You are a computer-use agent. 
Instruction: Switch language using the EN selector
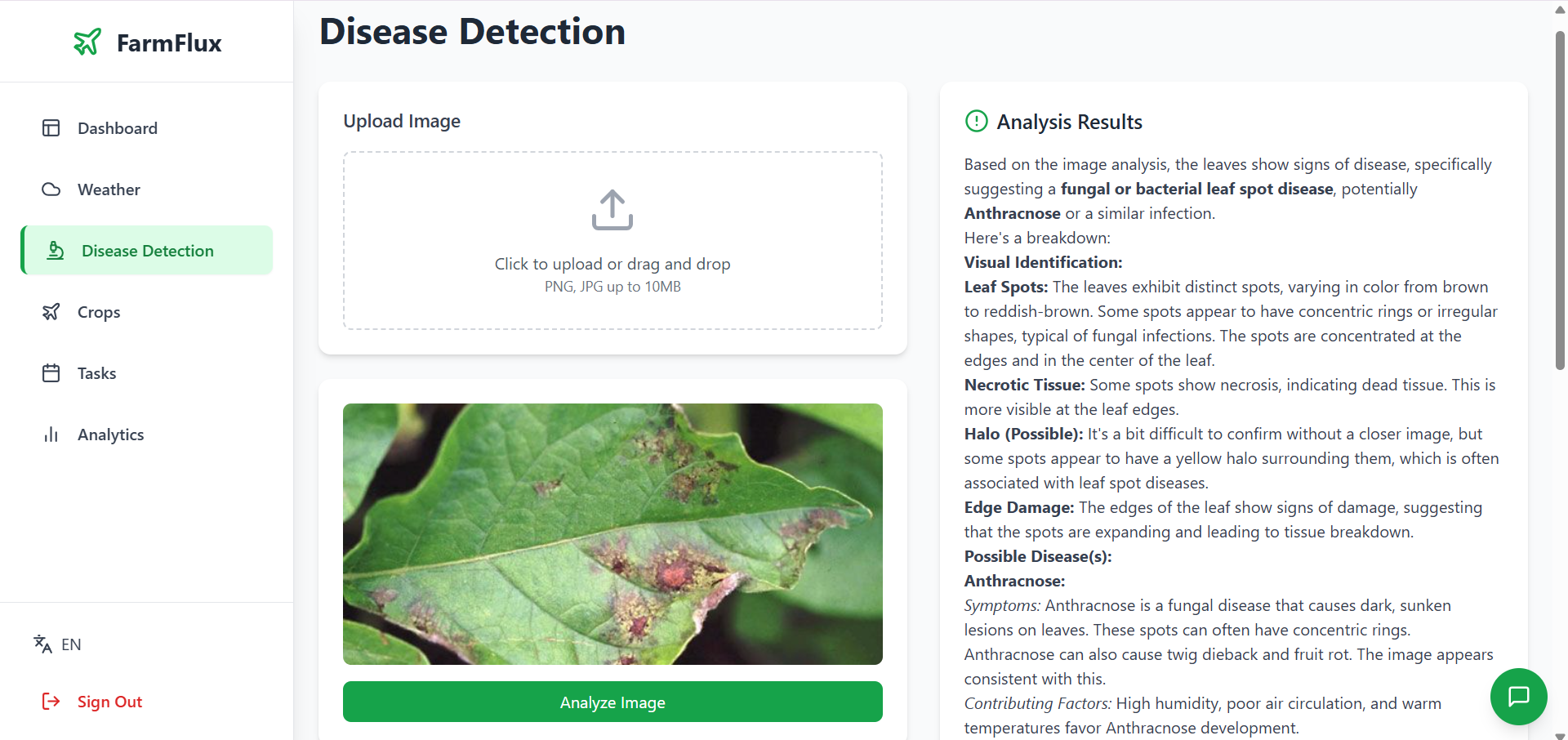71,644
